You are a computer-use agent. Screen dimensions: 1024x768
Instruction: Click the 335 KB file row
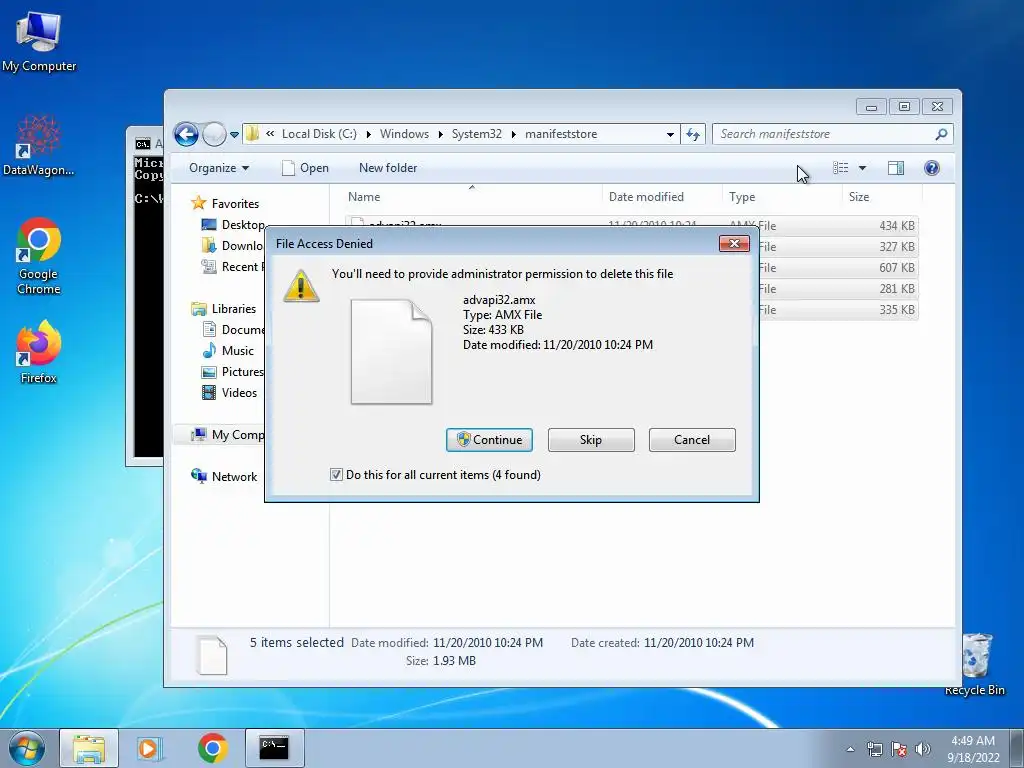839,310
